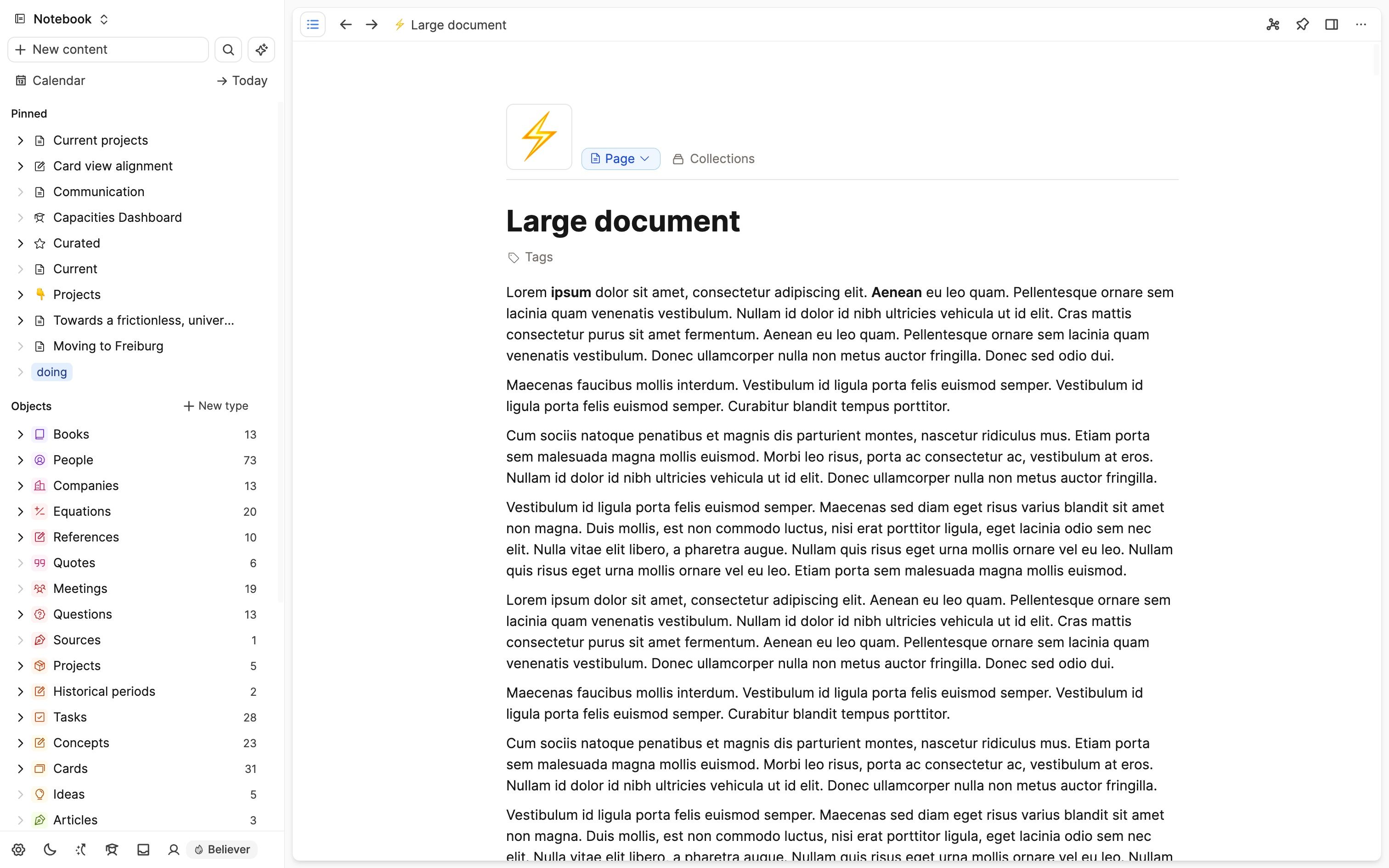Expand the Notebook space switcher

pyautogui.click(x=104, y=18)
